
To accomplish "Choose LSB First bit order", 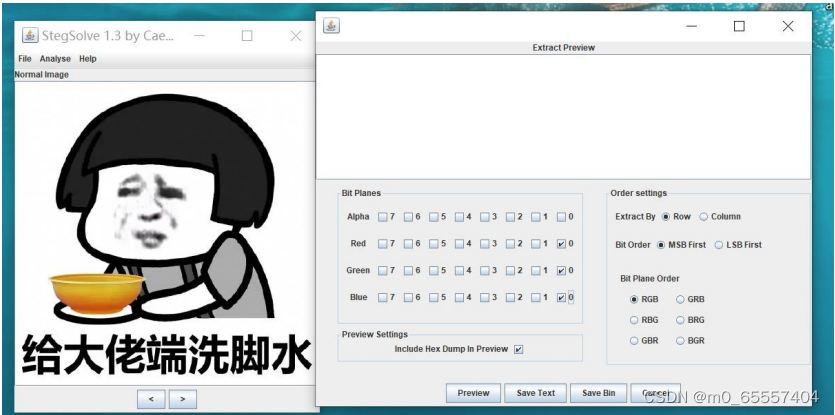I will tap(719, 245).
